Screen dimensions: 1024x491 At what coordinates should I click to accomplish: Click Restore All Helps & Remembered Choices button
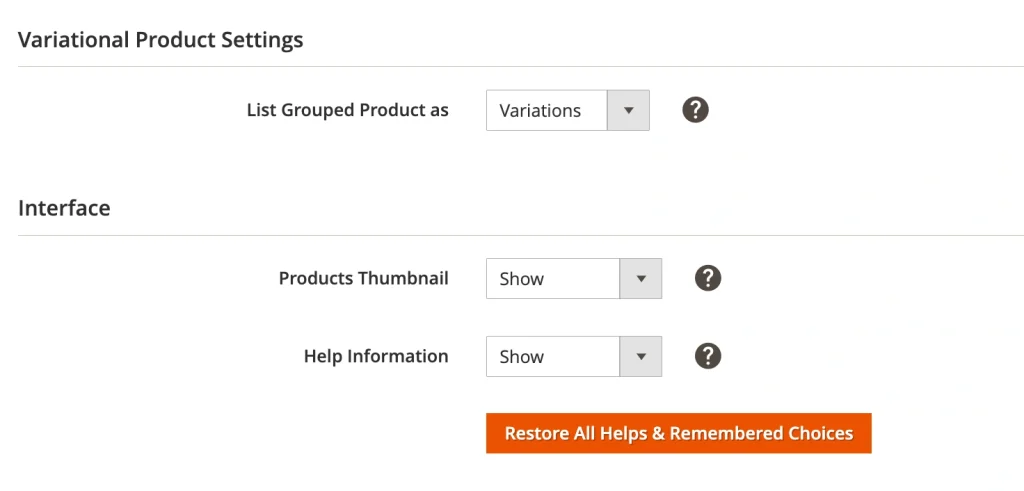point(678,433)
